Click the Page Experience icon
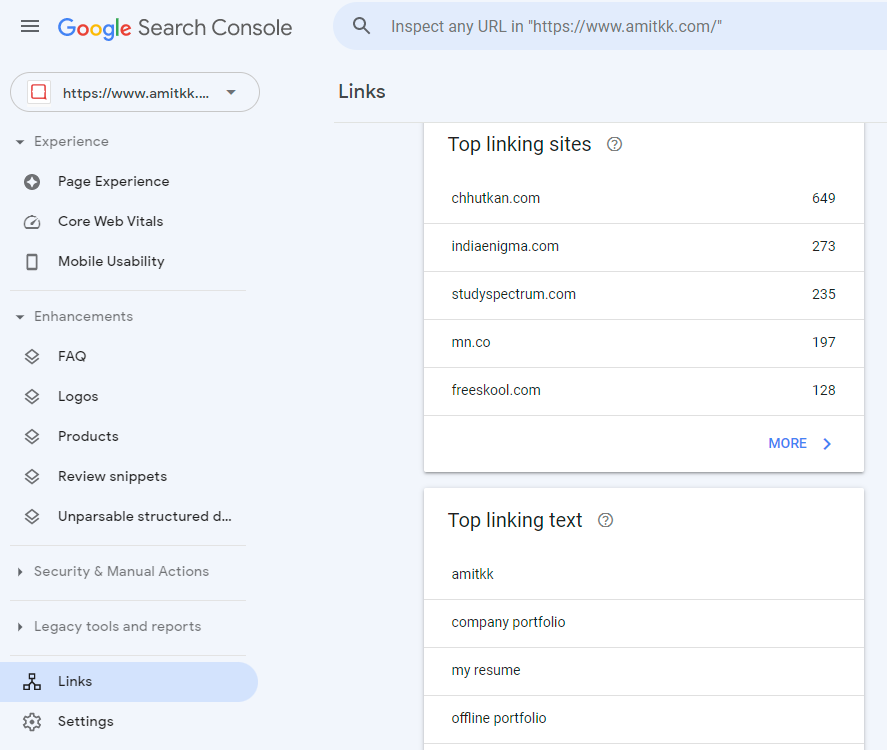 [32, 182]
